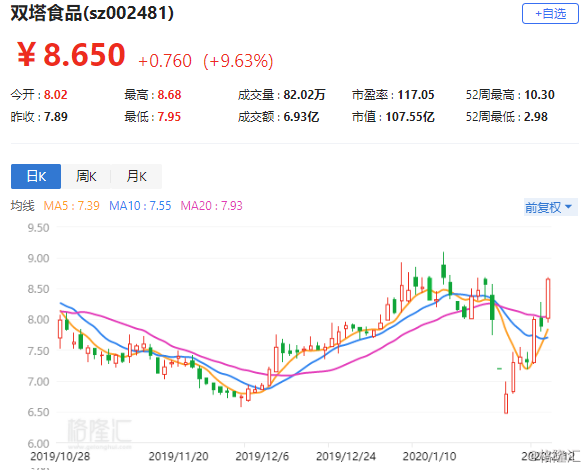
Task: Click the ¥8.650 current price
Action: pos(71,55)
